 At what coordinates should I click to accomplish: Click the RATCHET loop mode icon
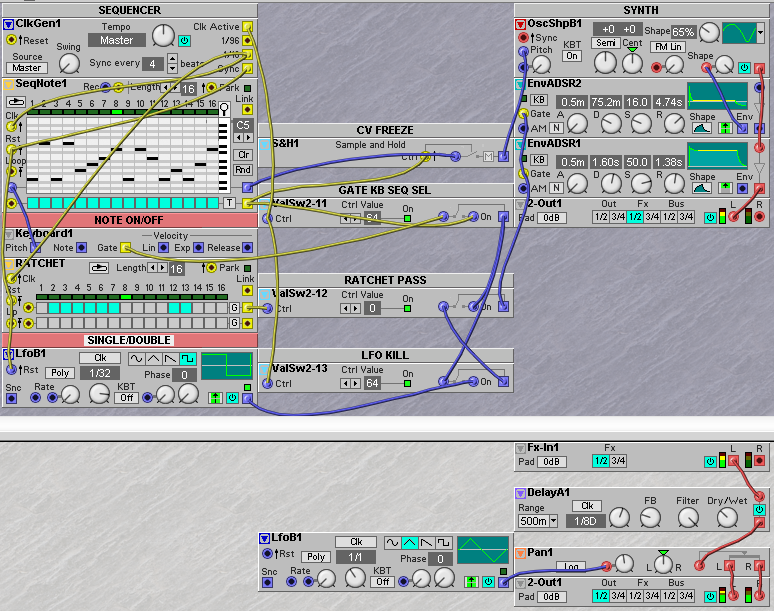coord(99,268)
